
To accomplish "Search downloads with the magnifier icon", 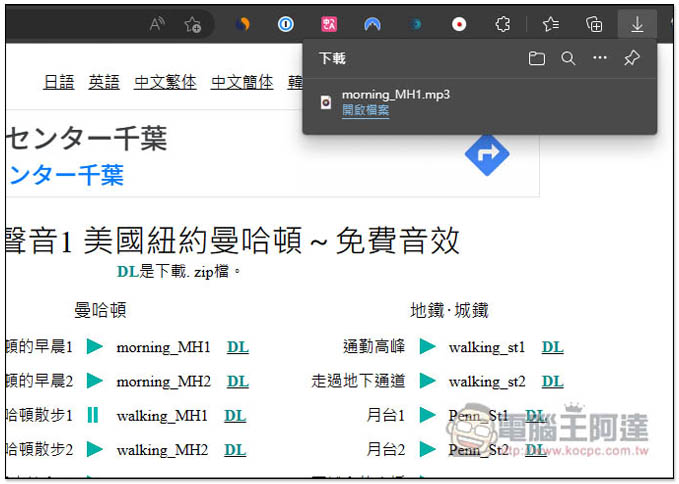I will point(568,59).
